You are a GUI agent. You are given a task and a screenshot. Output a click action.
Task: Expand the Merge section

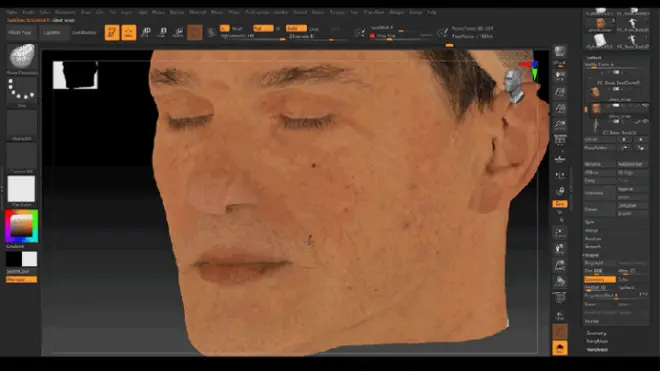(591, 230)
